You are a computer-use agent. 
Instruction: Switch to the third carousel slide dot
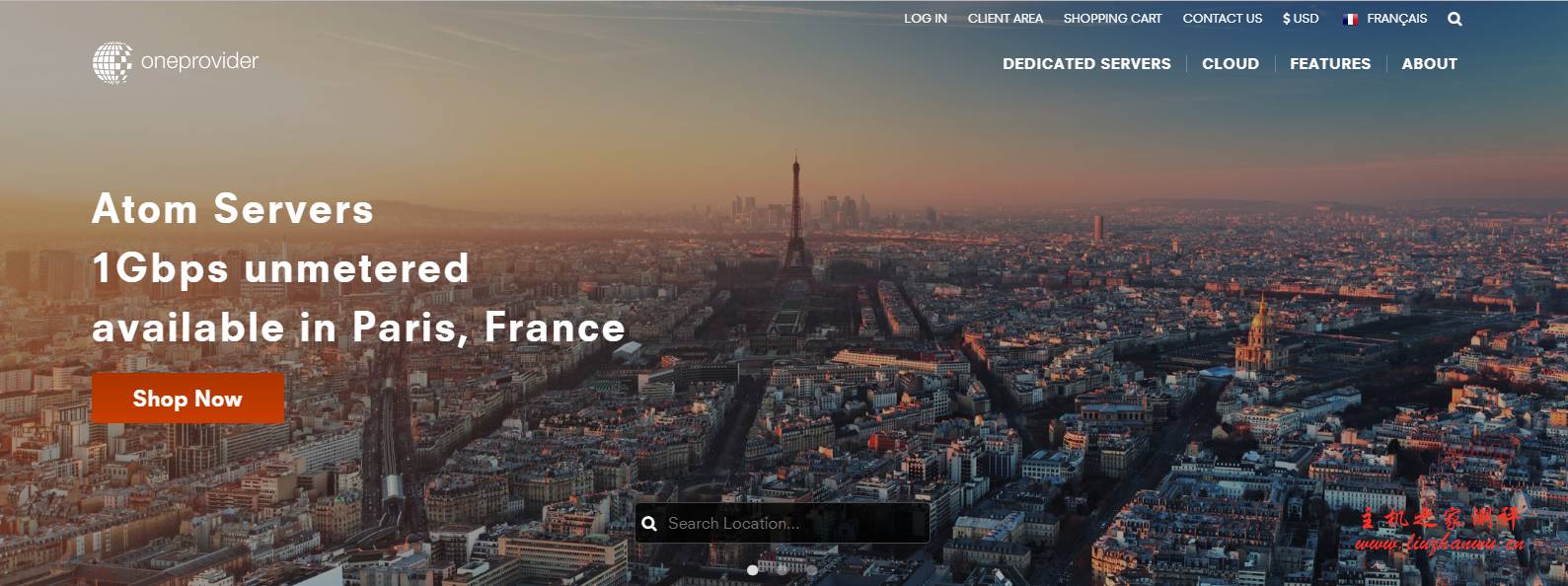point(811,569)
